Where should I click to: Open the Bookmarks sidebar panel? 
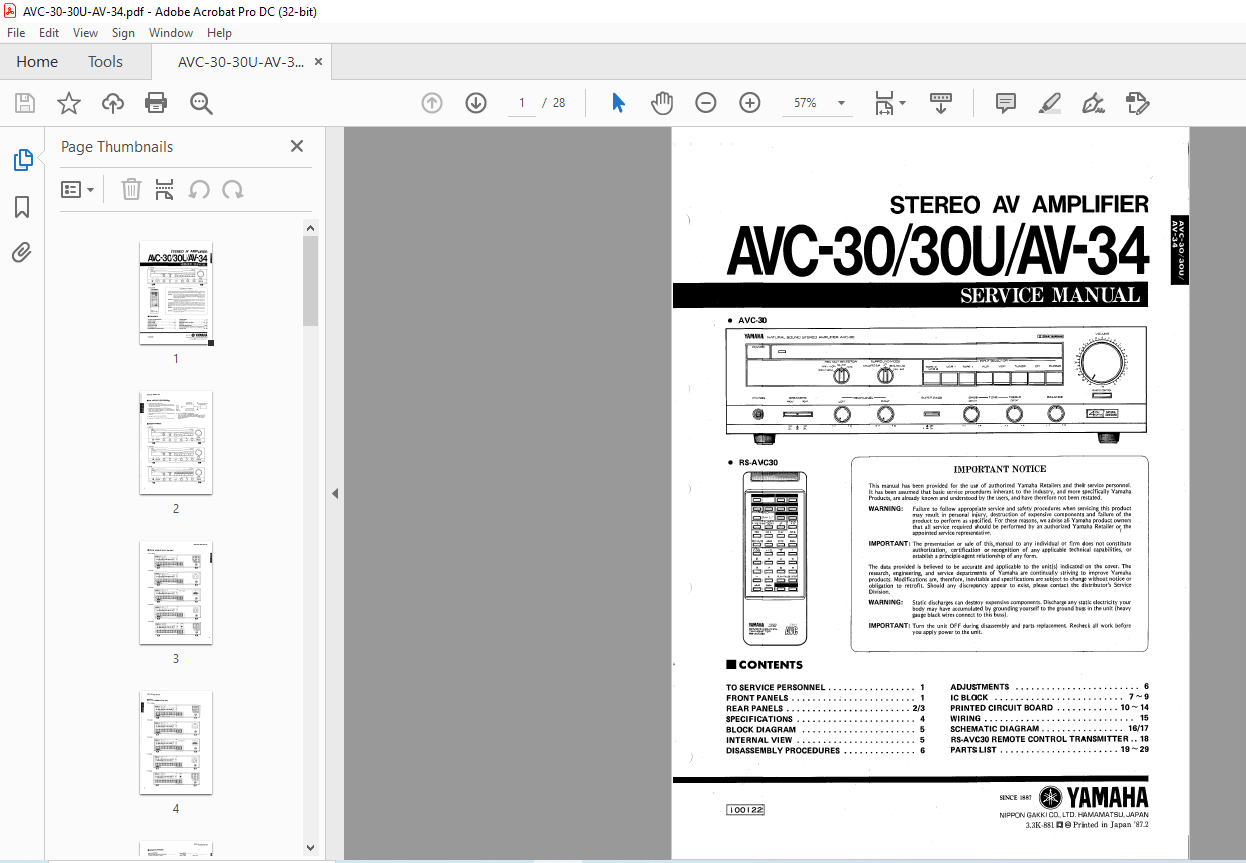pyautogui.click(x=22, y=207)
